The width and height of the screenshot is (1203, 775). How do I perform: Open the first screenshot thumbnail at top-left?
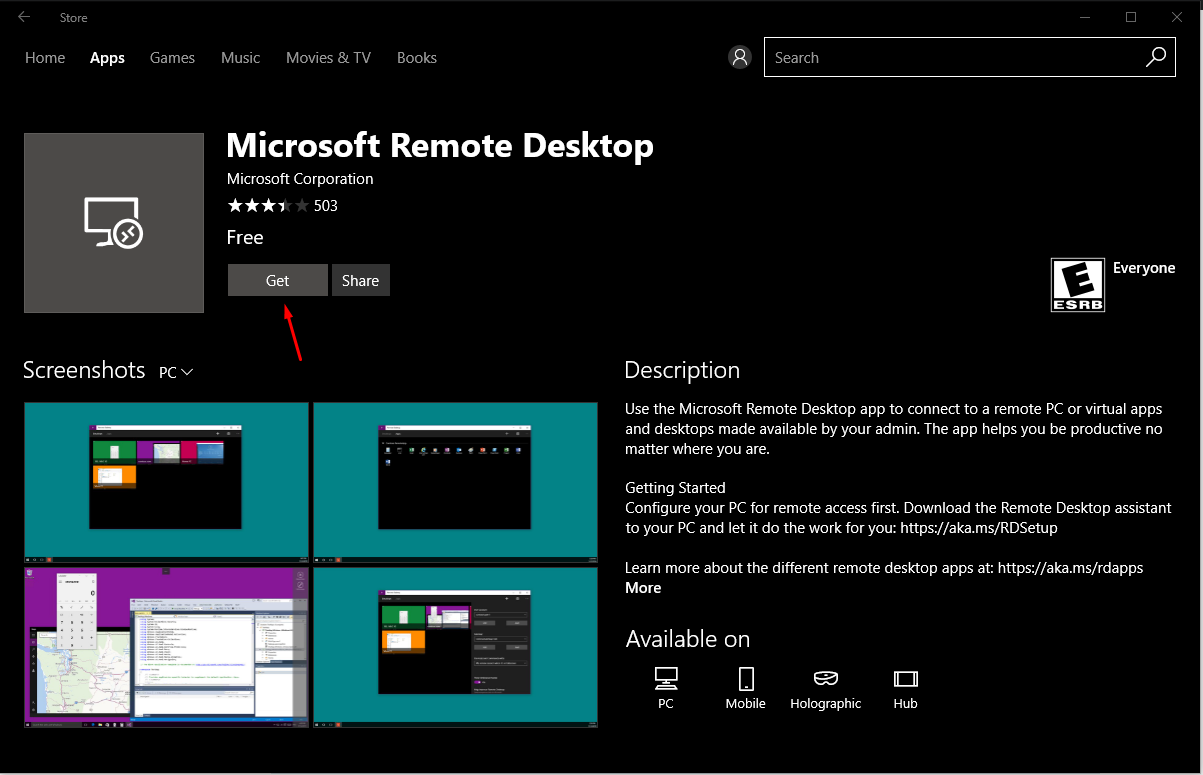(x=166, y=480)
